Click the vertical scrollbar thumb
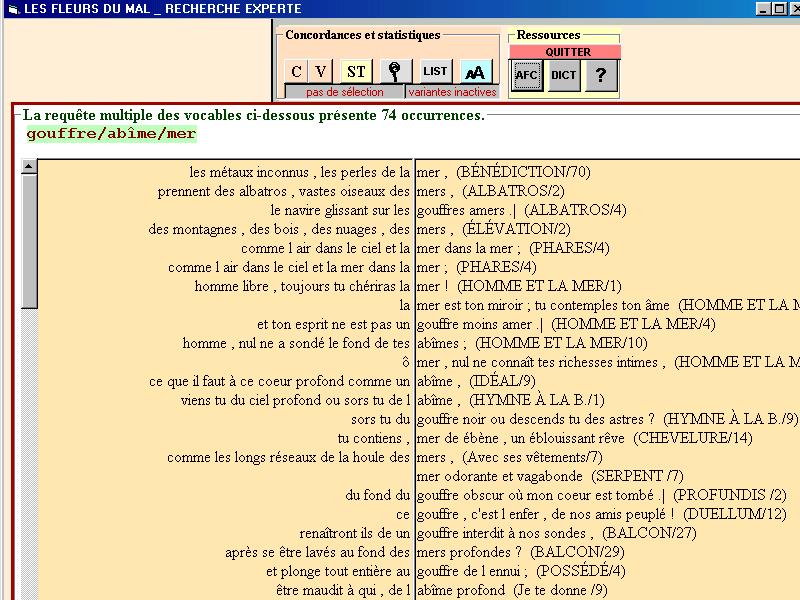The width and height of the screenshot is (800, 600). [29, 241]
